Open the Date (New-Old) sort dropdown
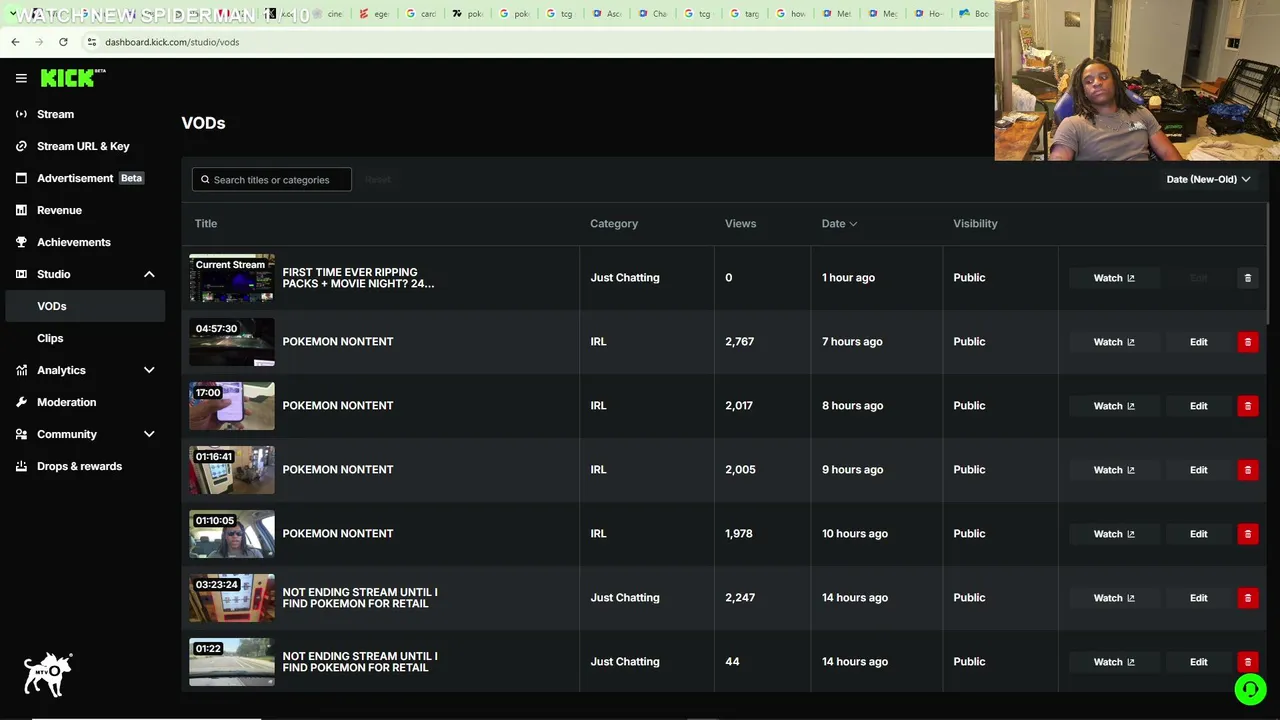Viewport: 1280px width, 720px height. tap(1208, 179)
